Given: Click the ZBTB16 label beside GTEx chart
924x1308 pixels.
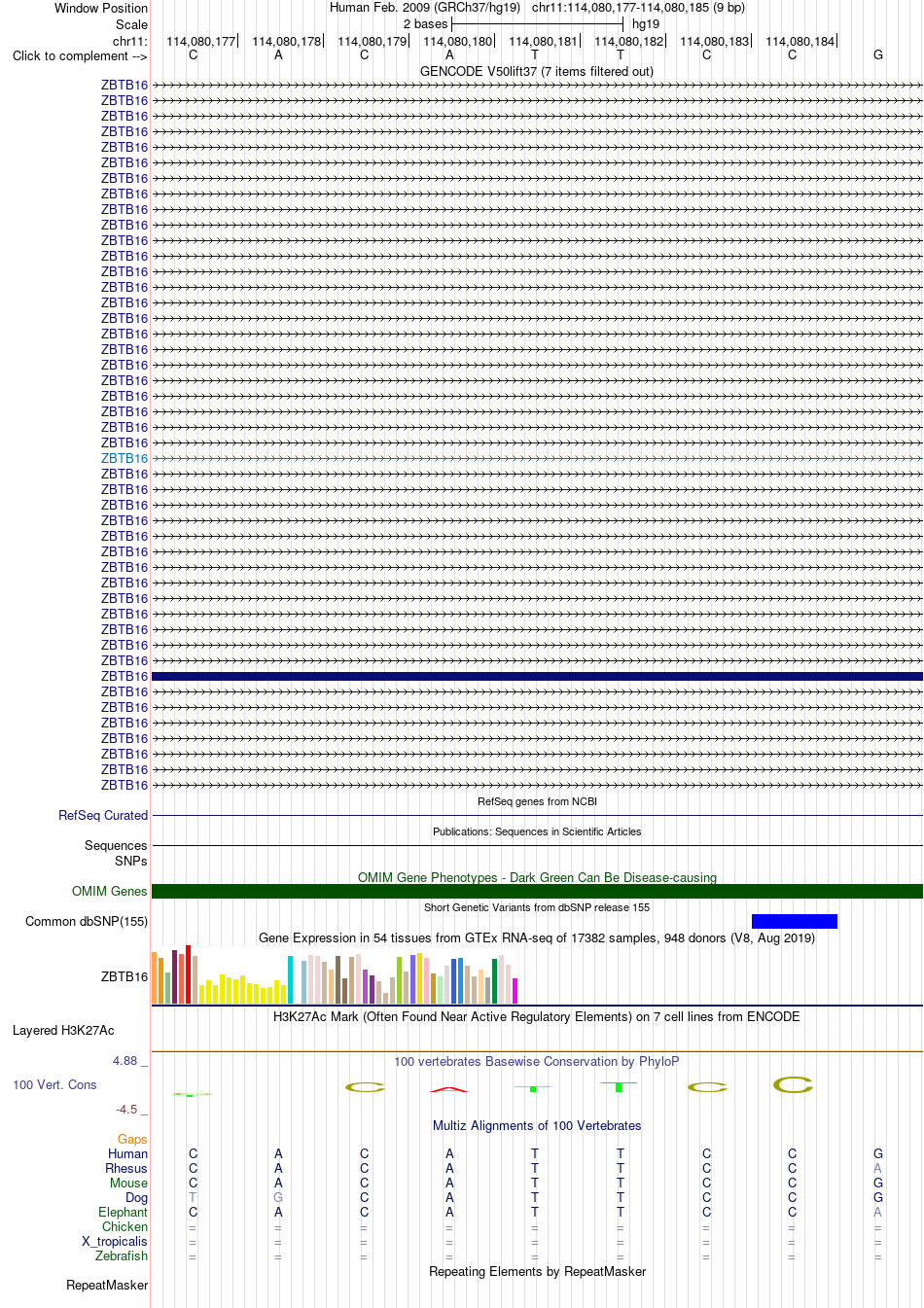Looking at the screenshot, I should click(x=124, y=976).
